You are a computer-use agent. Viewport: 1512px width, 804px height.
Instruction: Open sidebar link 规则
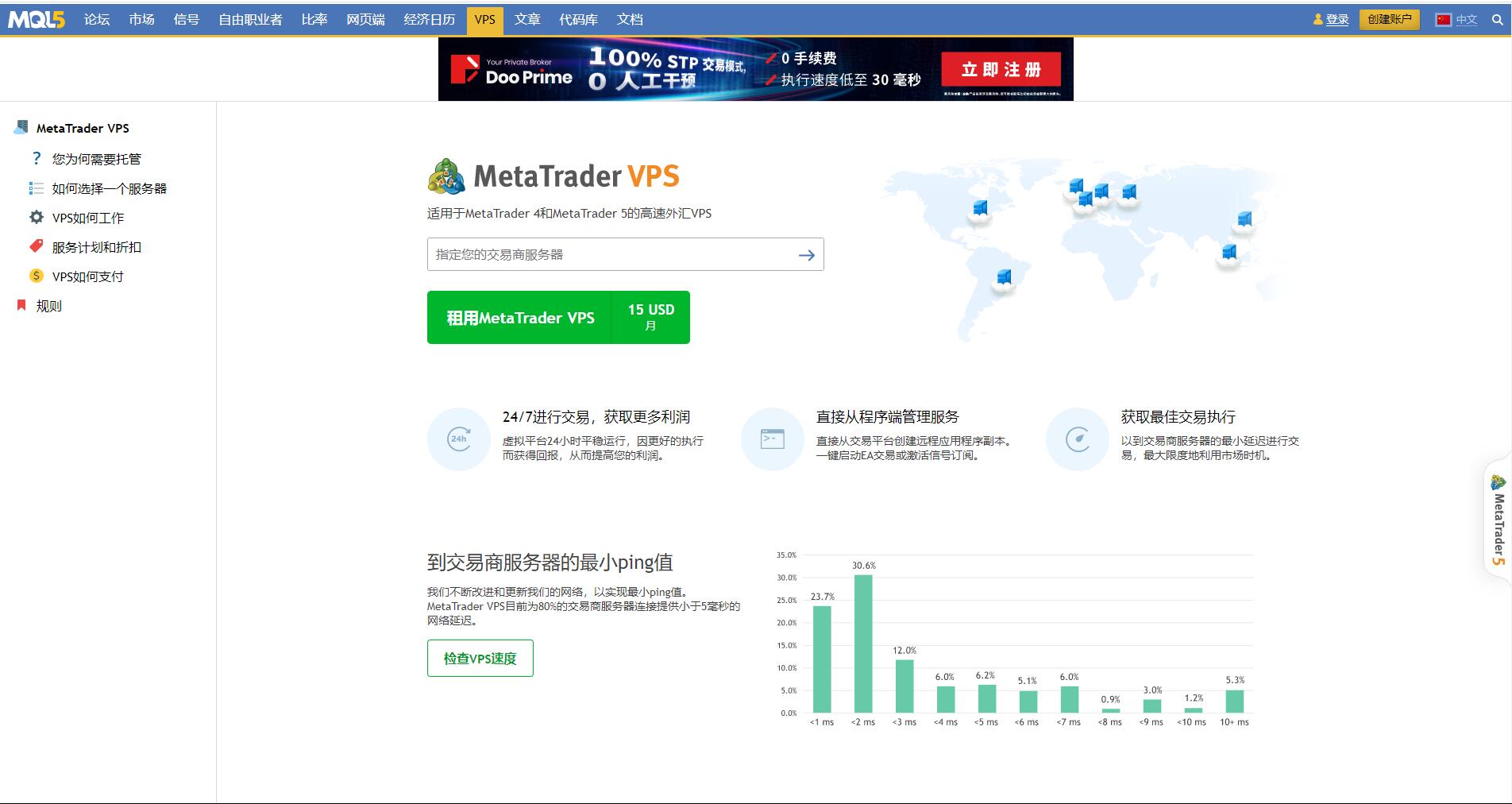49,306
